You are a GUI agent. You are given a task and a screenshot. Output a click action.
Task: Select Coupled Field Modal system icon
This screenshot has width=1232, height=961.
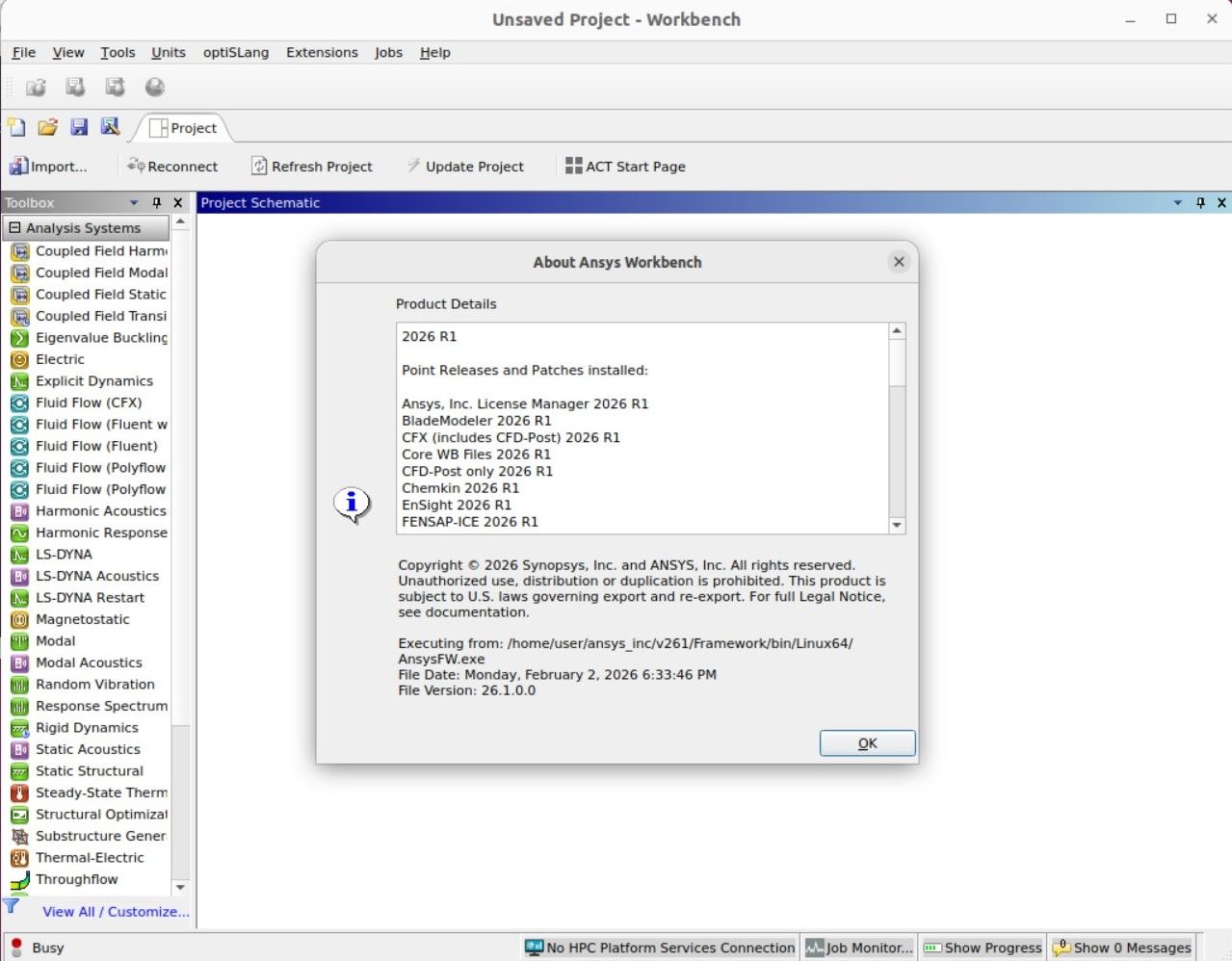pos(19,273)
